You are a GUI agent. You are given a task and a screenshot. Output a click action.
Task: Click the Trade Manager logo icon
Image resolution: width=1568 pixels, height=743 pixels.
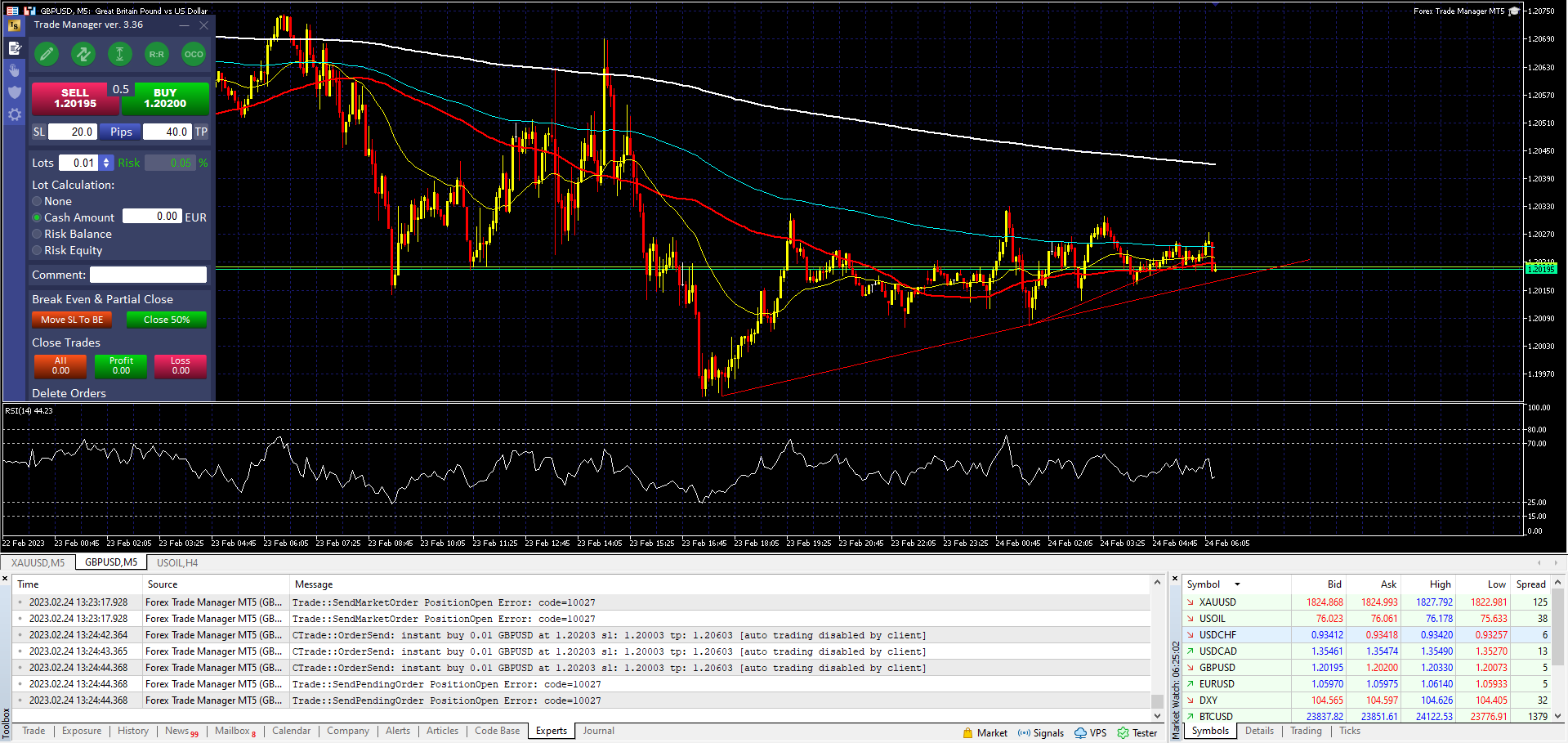pyautogui.click(x=15, y=25)
